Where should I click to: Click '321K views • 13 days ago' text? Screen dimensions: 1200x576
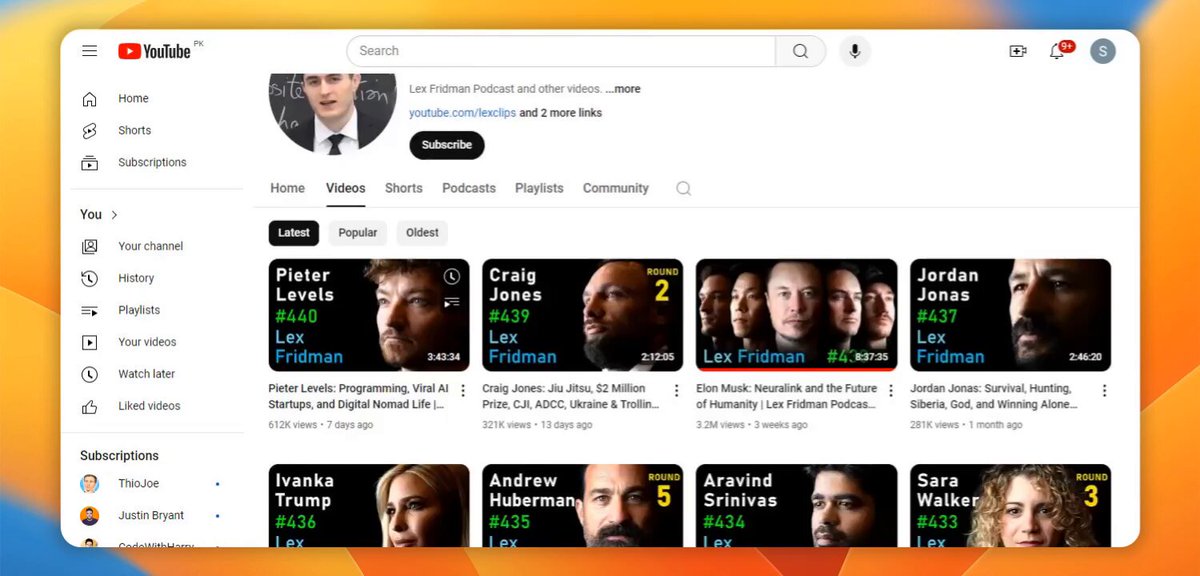tap(537, 425)
